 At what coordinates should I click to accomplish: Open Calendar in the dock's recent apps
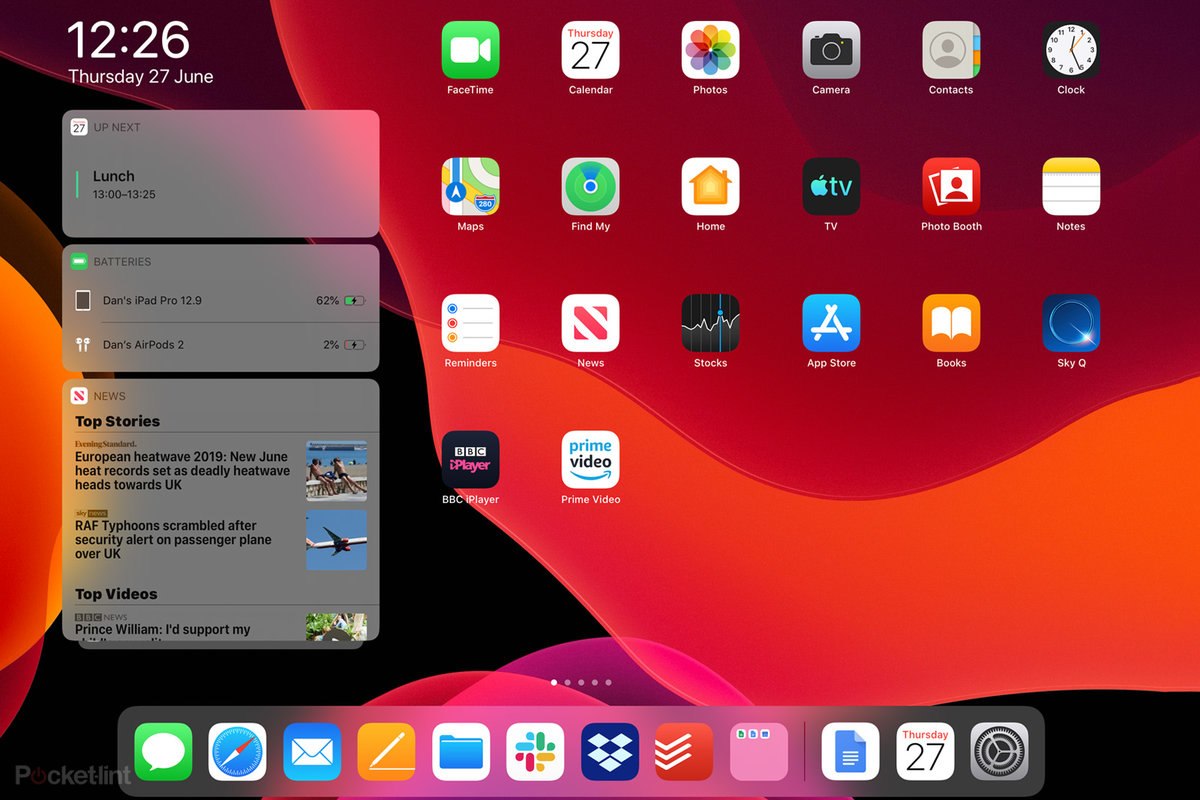coord(925,752)
